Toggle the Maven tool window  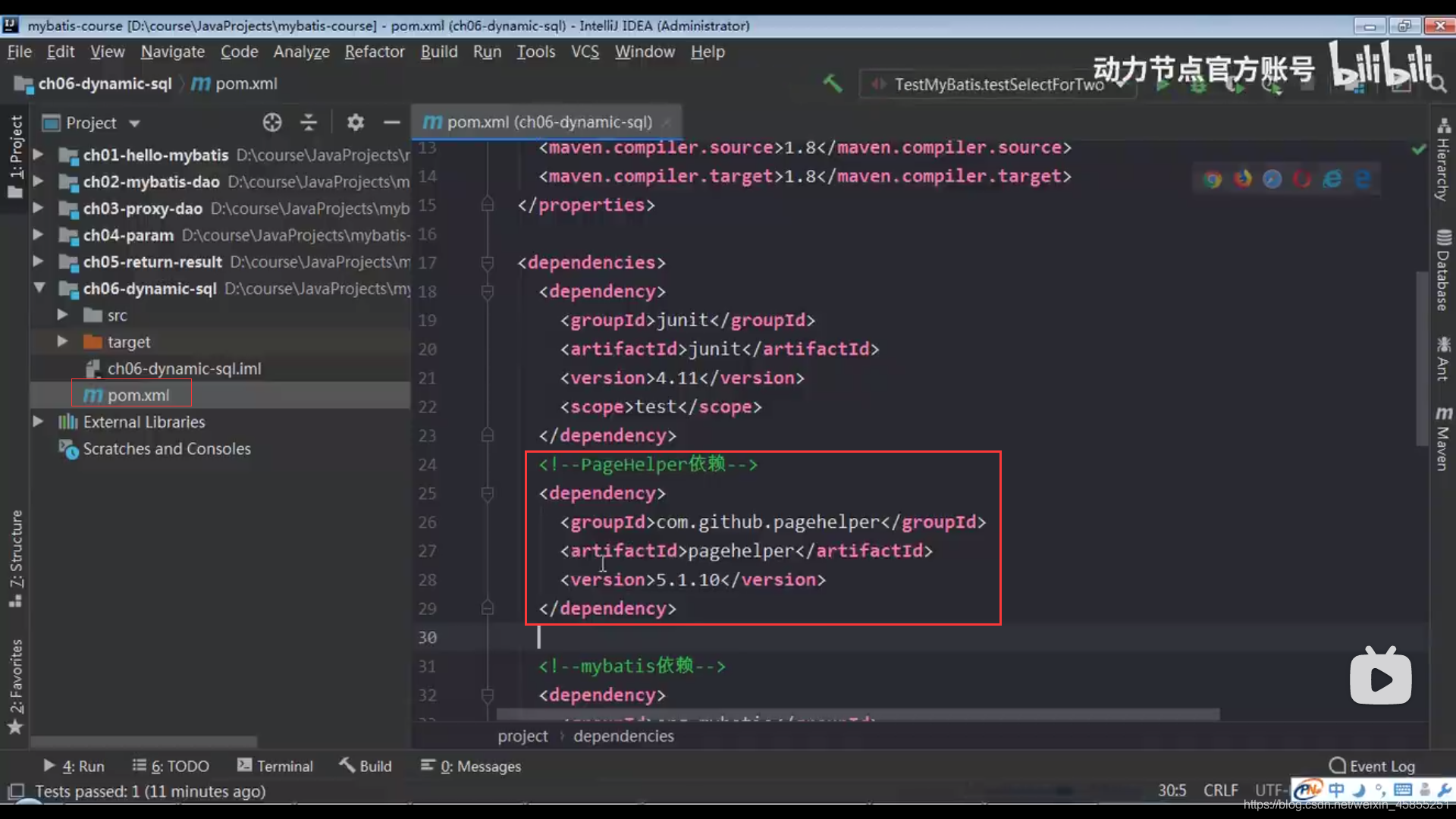1443,439
